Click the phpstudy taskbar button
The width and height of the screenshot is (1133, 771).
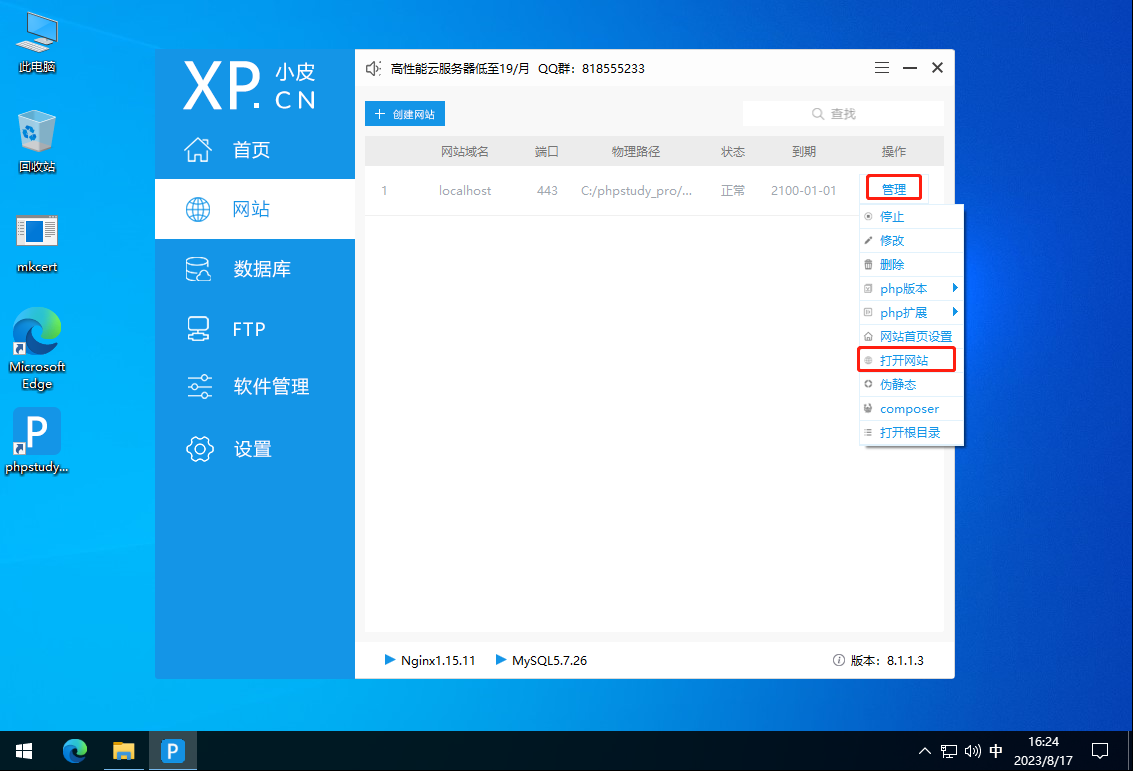tap(173, 751)
